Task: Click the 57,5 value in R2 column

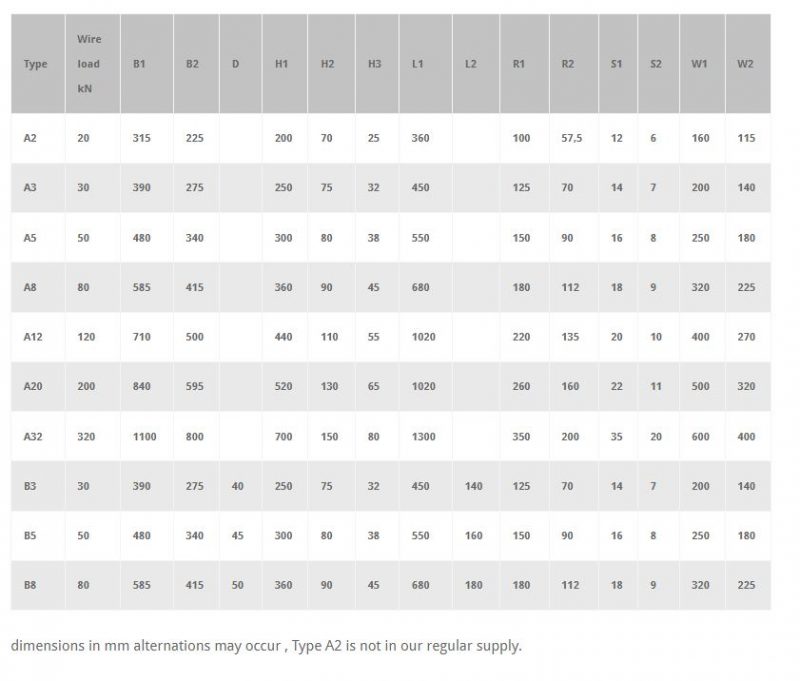Action: [572, 138]
